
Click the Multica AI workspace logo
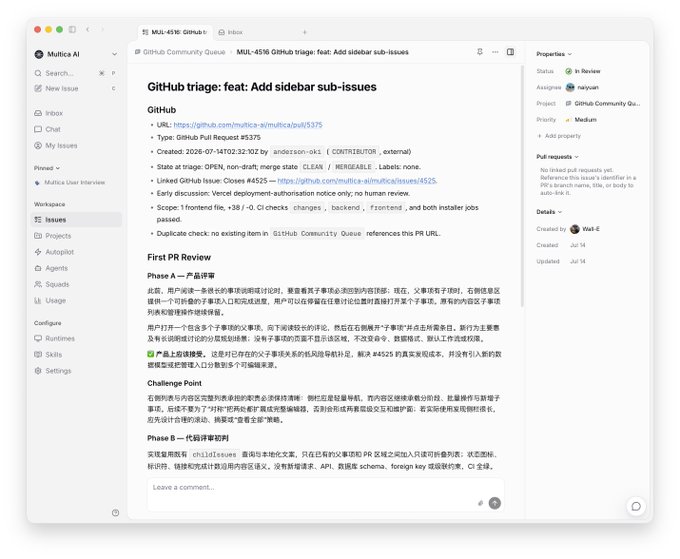point(39,54)
